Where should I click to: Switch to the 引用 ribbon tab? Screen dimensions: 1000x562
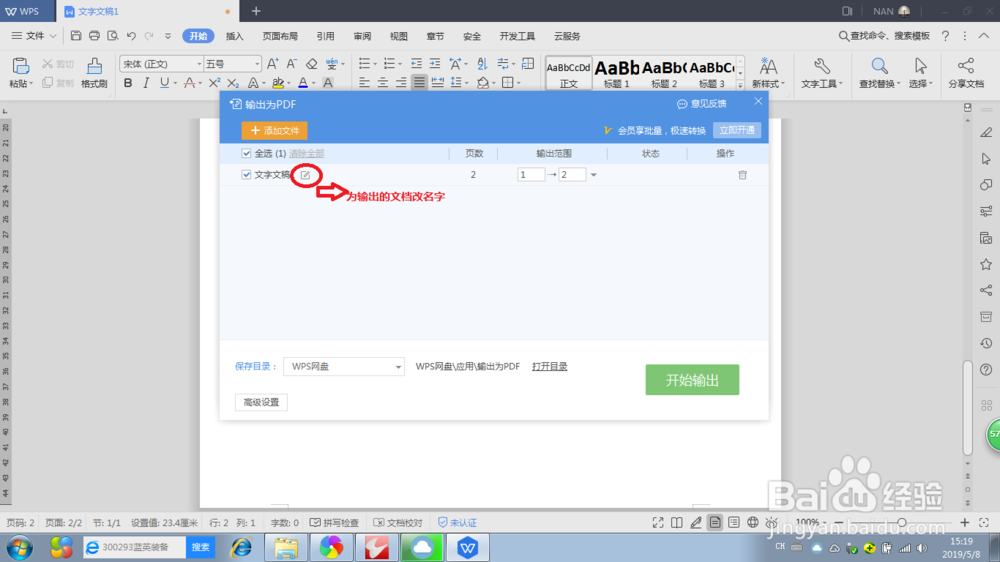click(325, 36)
